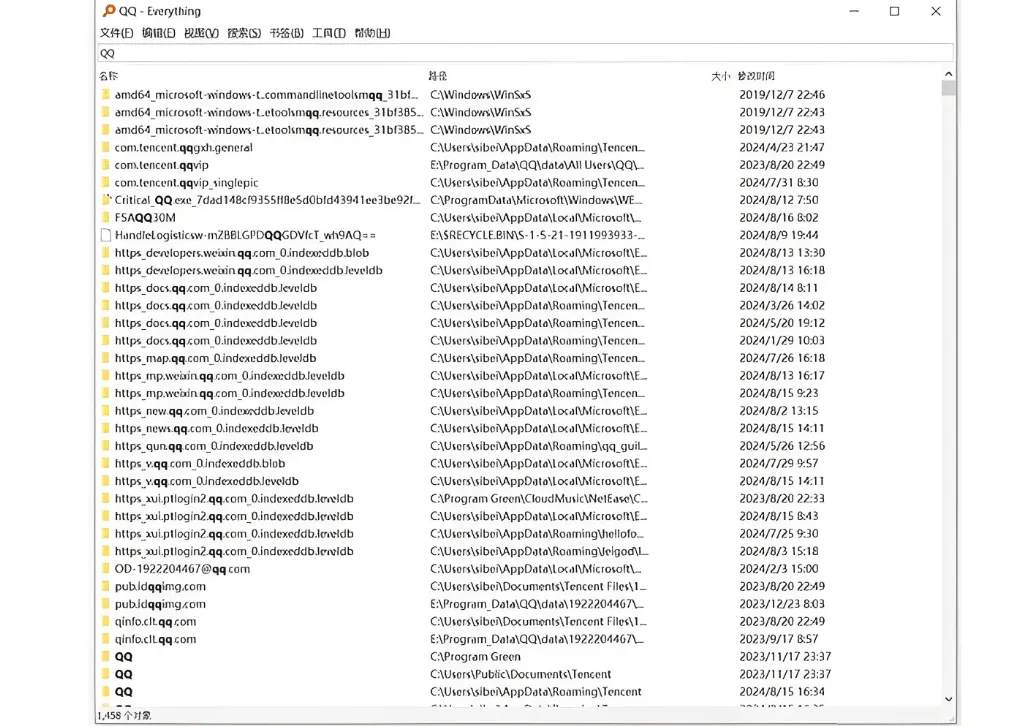Click the Everything magnifier icon in title bar

[x=109, y=11]
